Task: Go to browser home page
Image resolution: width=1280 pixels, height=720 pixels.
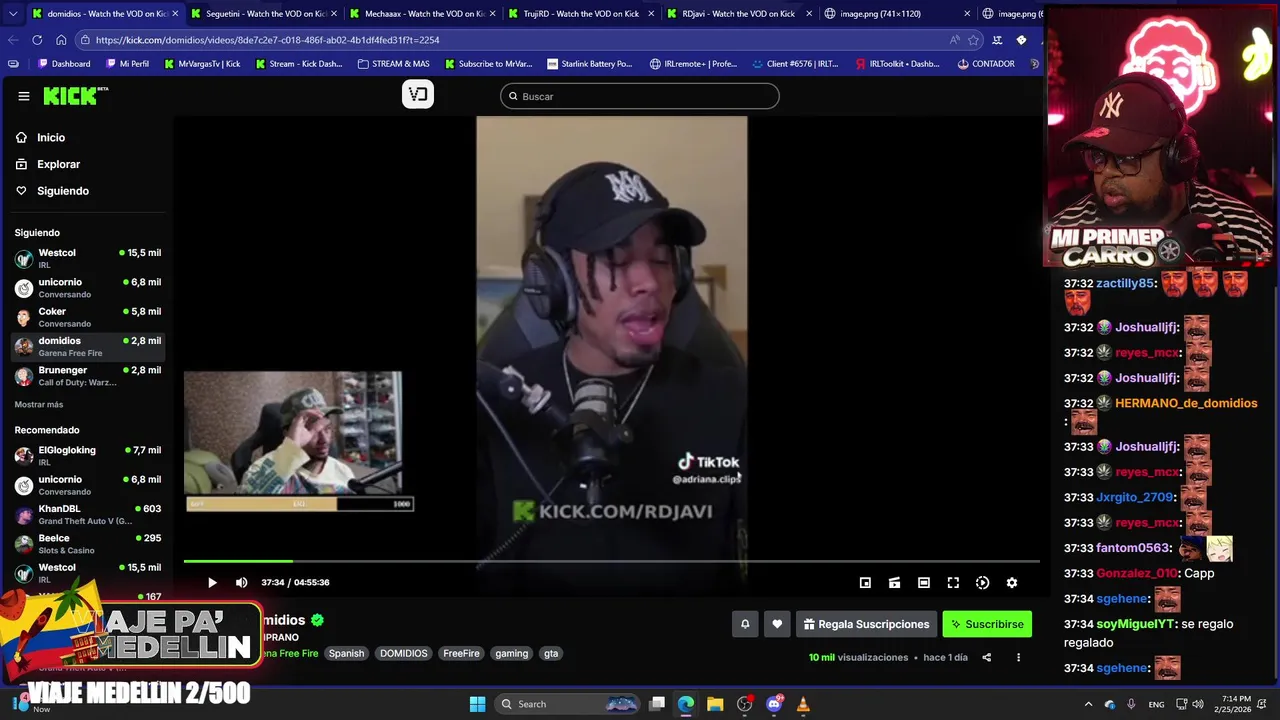Action: point(61,40)
